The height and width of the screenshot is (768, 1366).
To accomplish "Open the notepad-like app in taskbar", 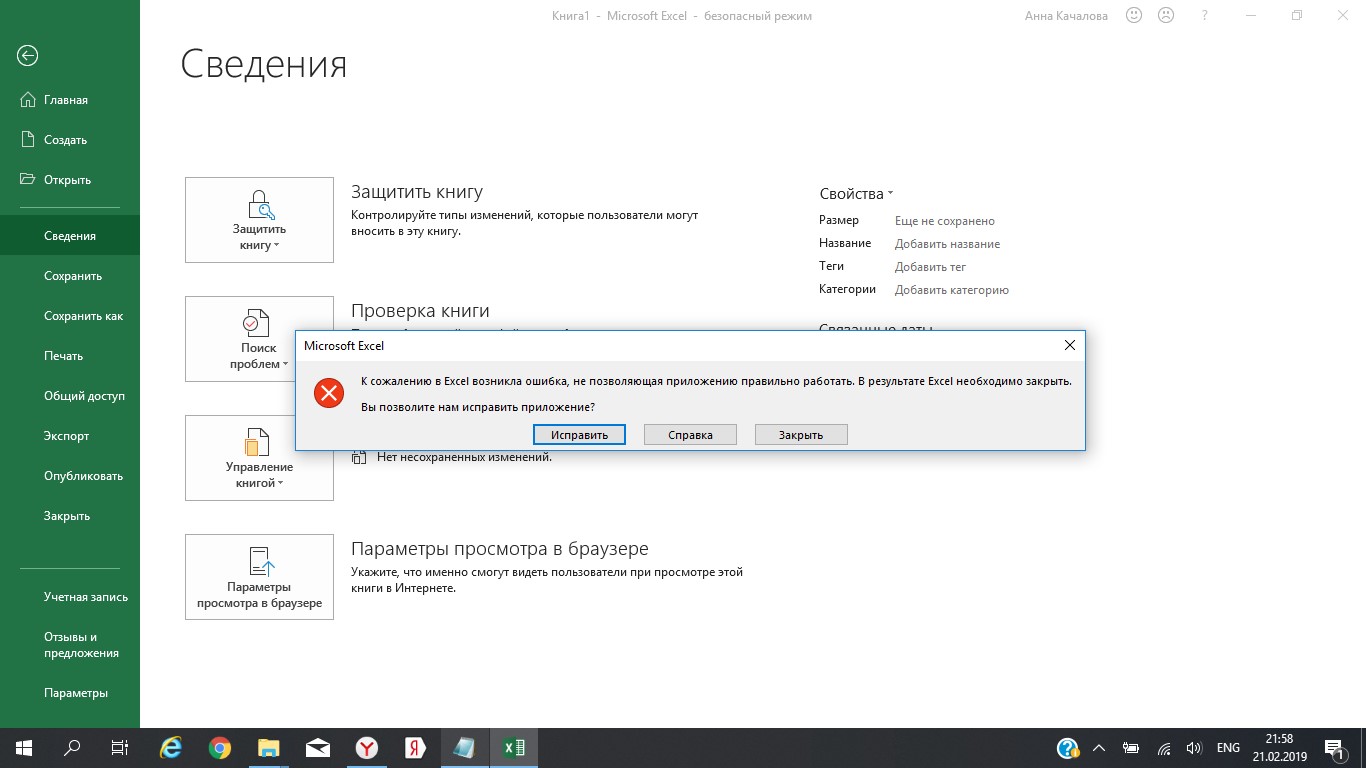I will tap(465, 748).
